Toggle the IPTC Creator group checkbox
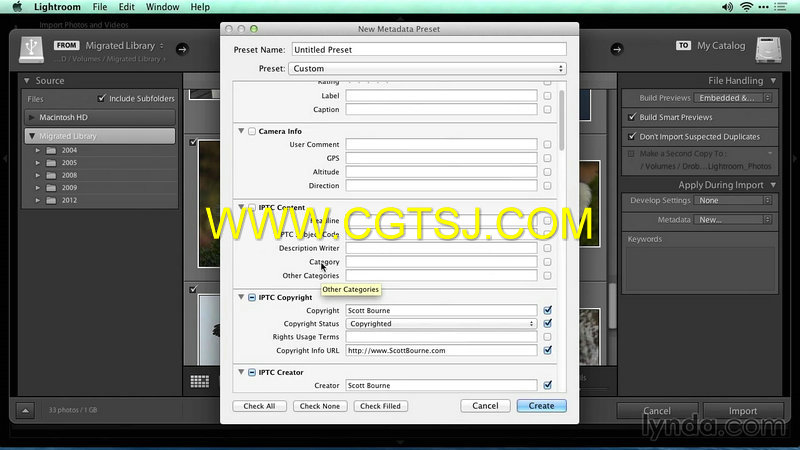This screenshot has width=800, height=450. click(252, 372)
